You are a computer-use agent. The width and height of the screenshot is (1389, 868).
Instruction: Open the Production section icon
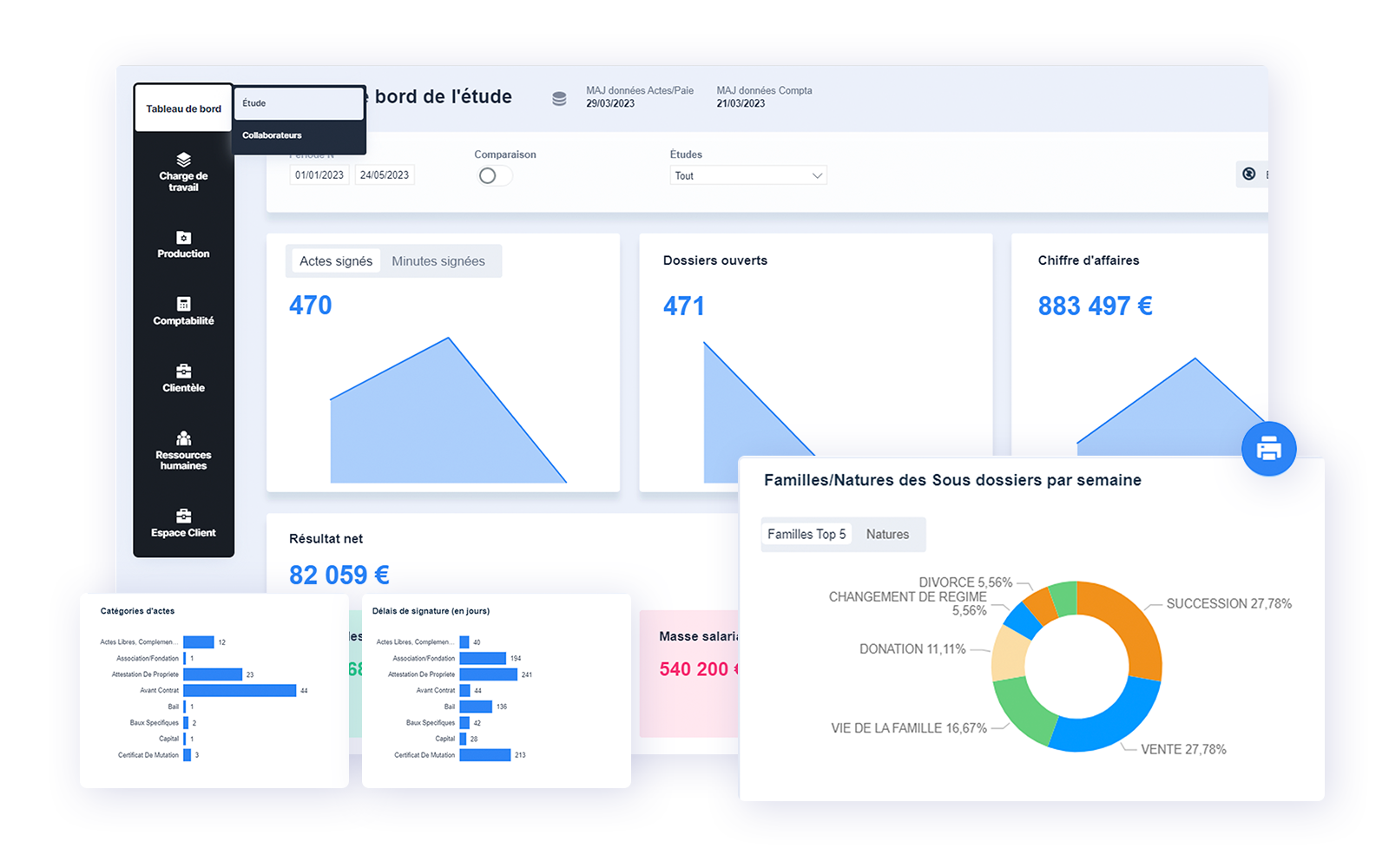[x=183, y=238]
